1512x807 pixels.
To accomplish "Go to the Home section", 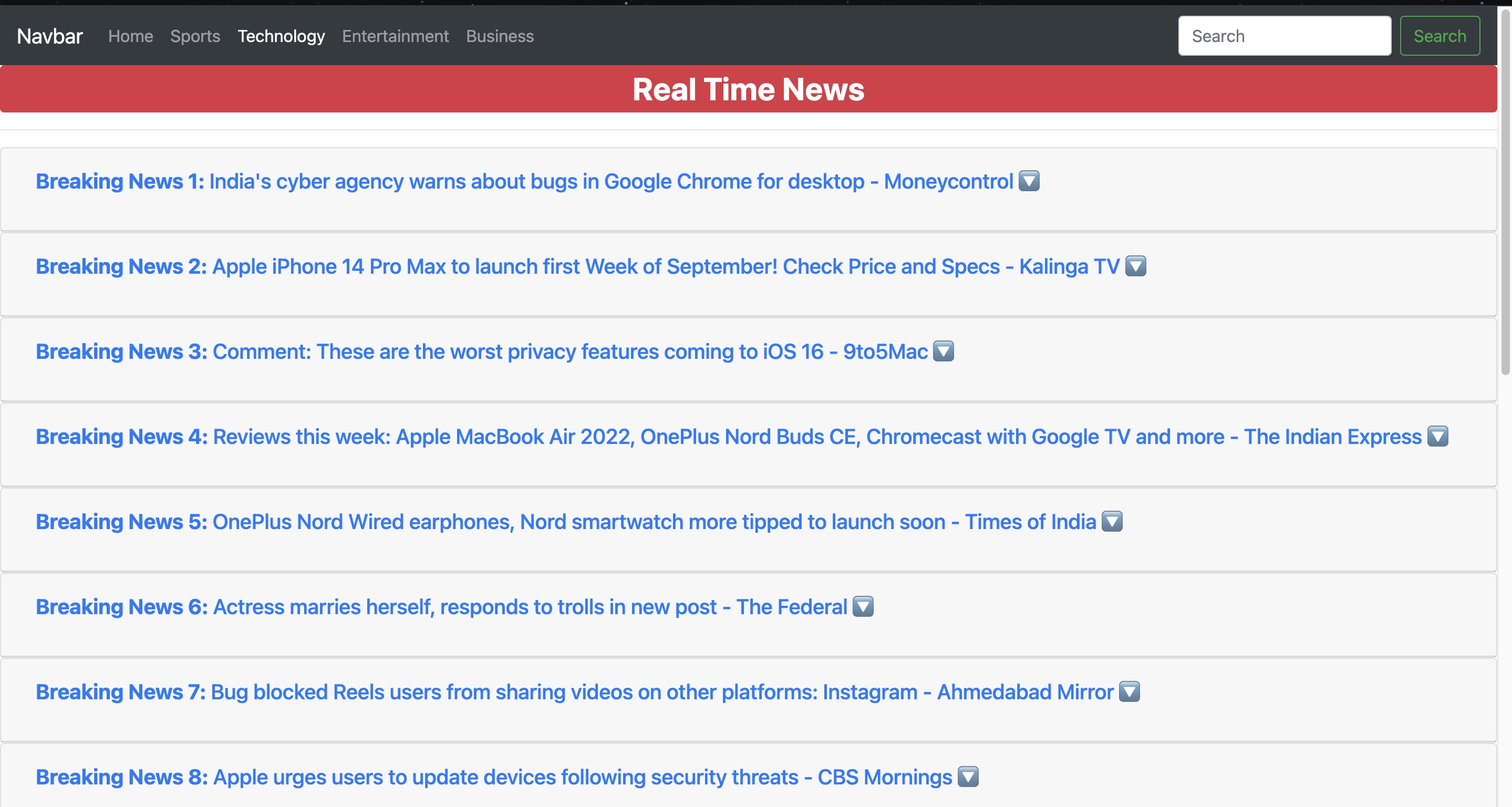I will pyautogui.click(x=130, y=36).
